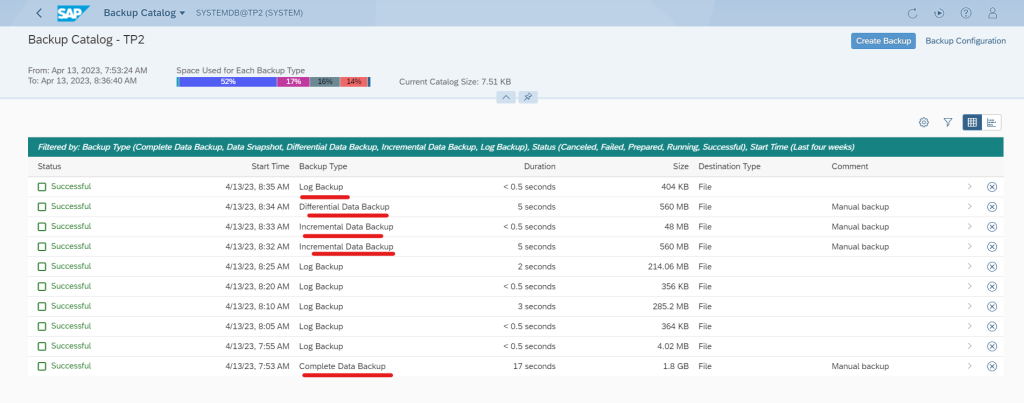
Task: Open the filter funnel icon
Action: 948,122
